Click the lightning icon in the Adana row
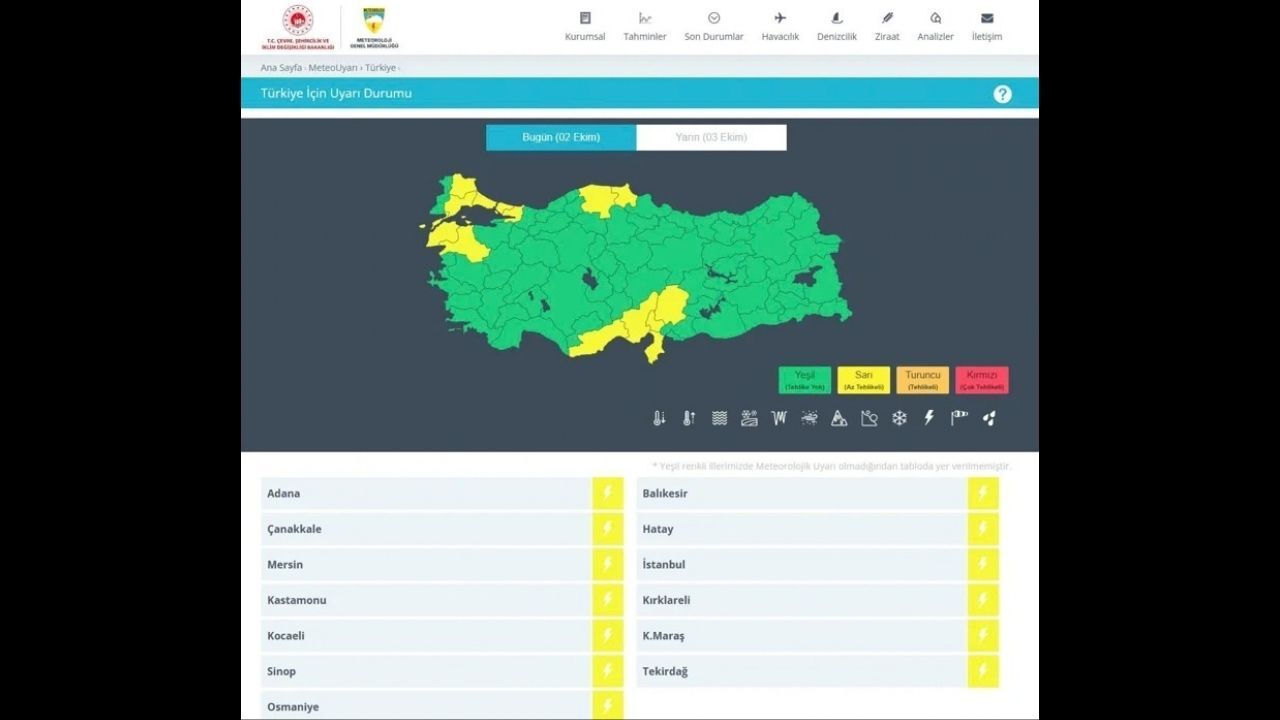The width and height of the screenshot is (1280, 720). [607, 493]
